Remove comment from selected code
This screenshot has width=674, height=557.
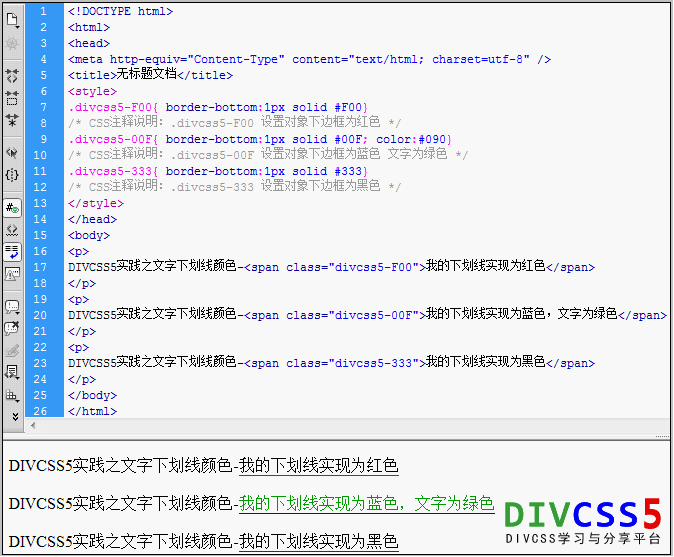12,328
